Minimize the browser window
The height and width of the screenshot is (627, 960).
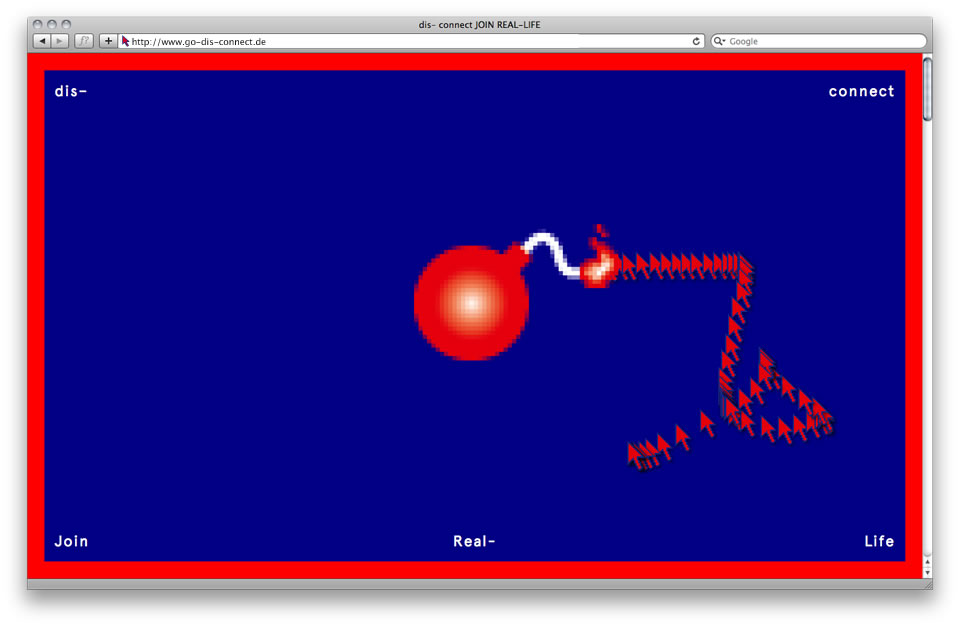(52, 24)
